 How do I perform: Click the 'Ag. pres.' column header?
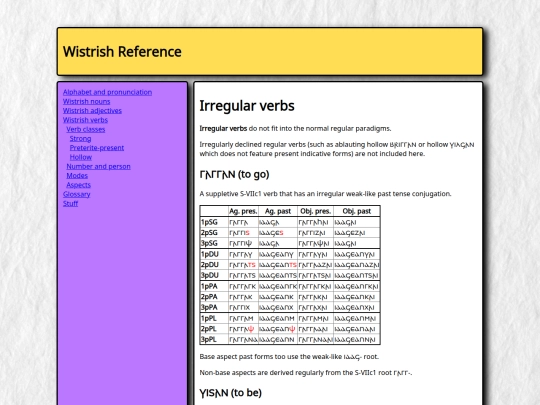tap(243, 211)
